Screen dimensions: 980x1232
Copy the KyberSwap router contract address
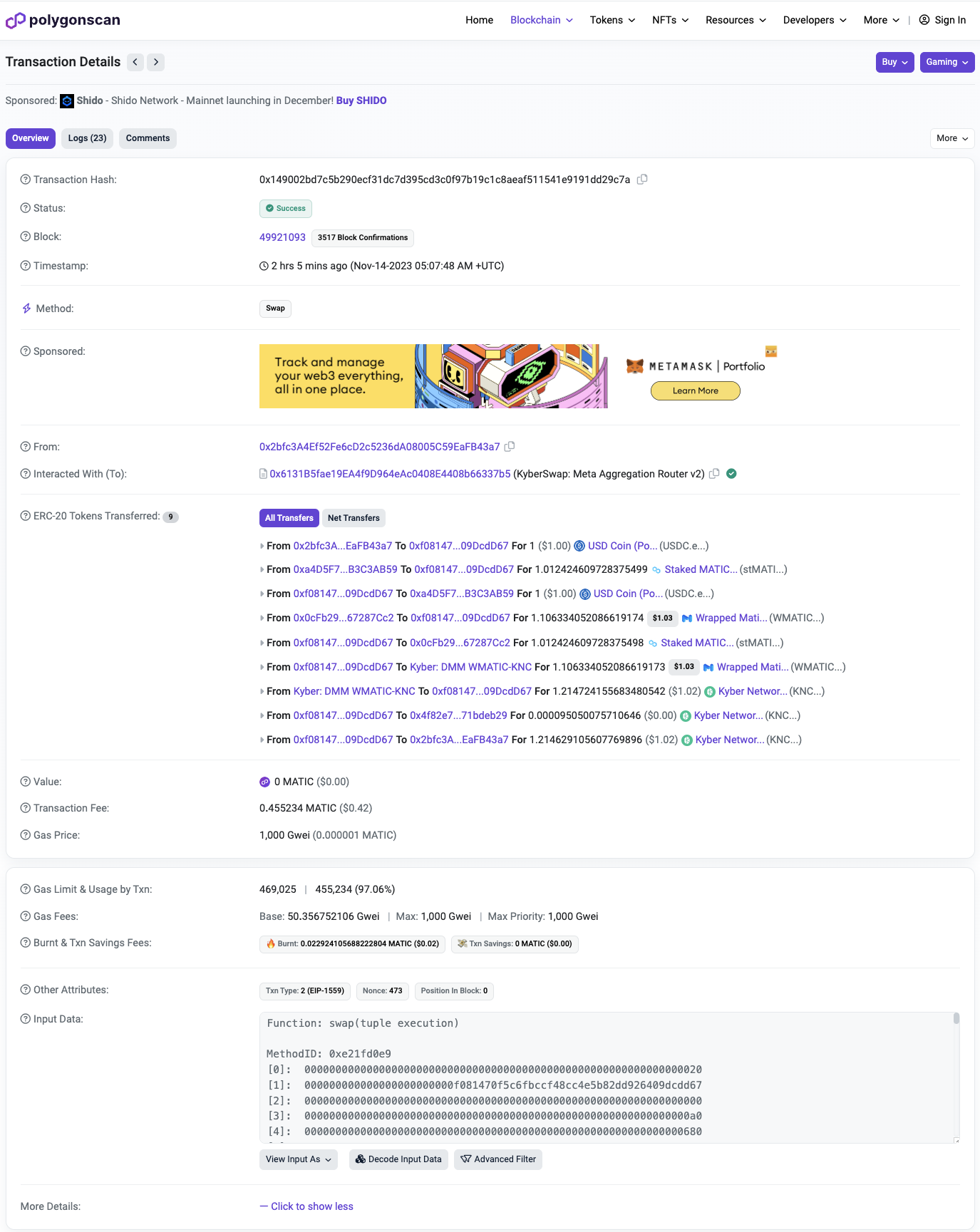(714, 474)
